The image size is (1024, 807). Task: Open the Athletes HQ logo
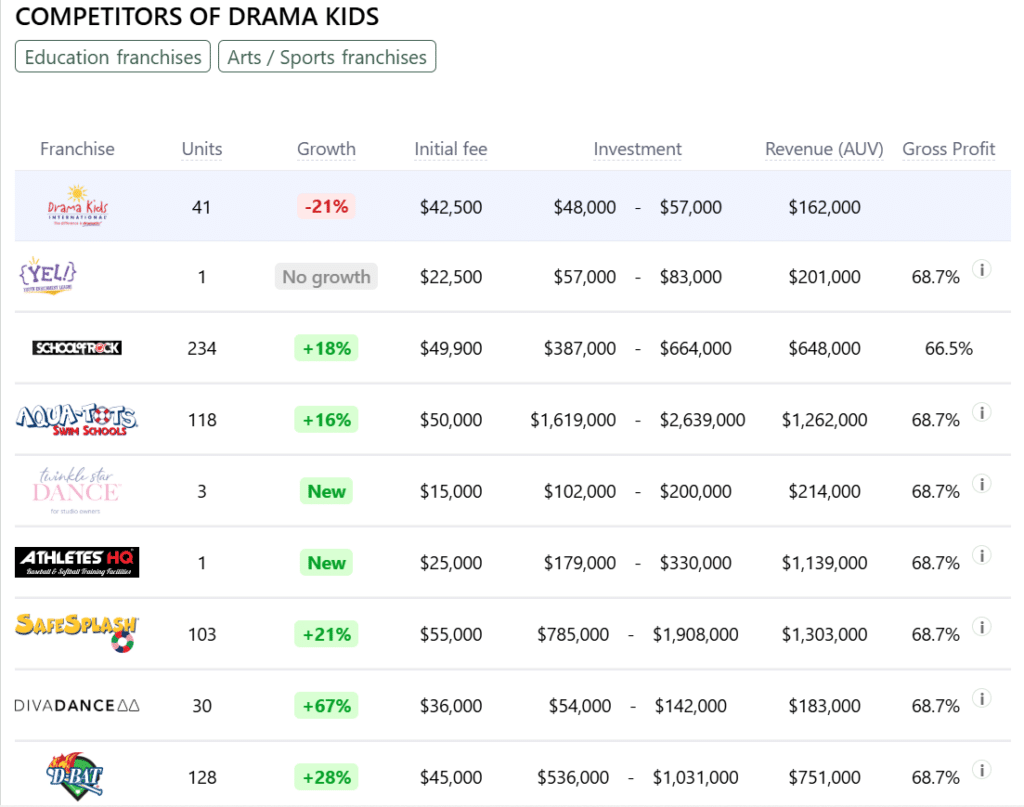77,562
